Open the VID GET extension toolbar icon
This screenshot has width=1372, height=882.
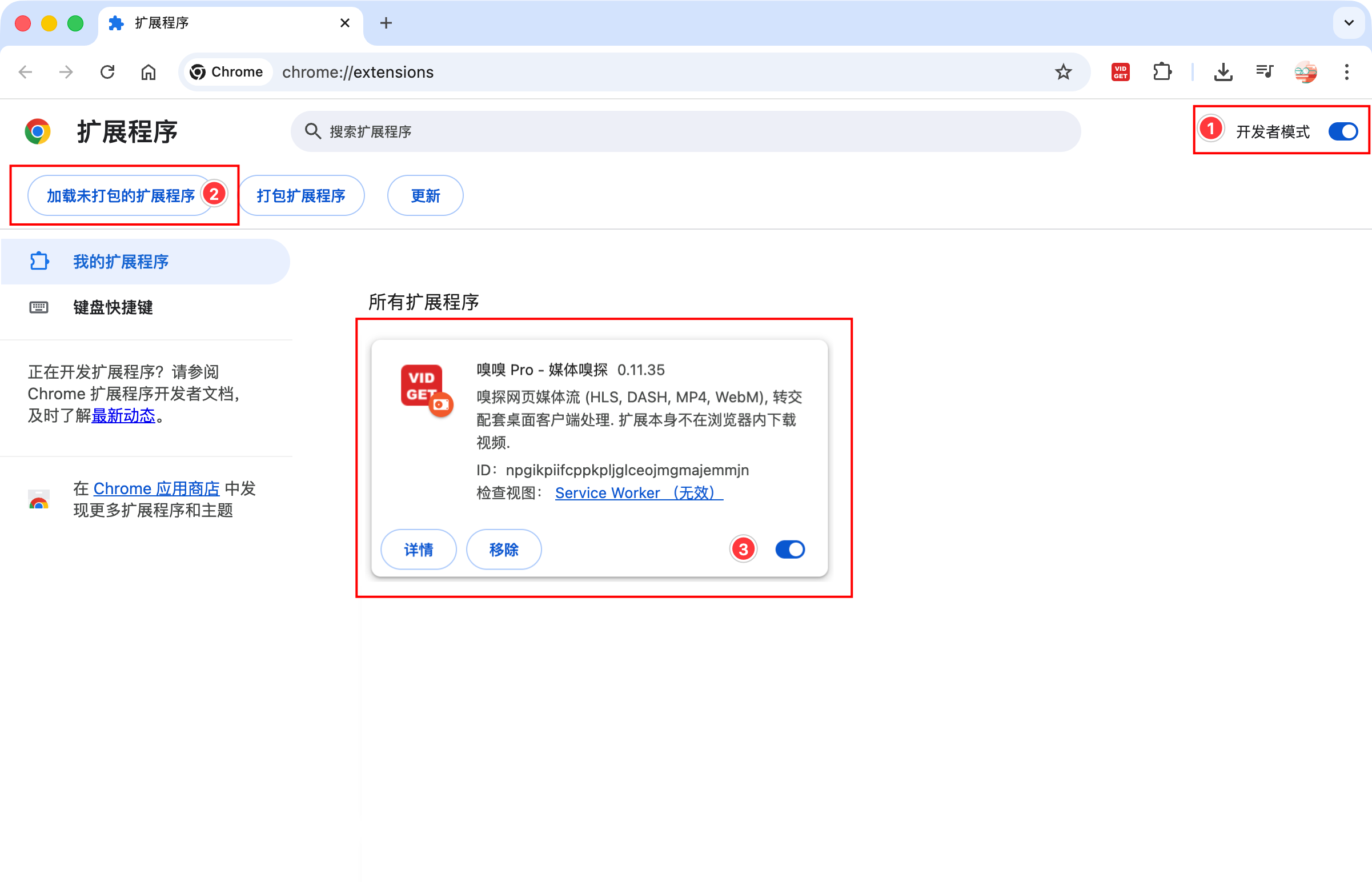coord(1121,72)
